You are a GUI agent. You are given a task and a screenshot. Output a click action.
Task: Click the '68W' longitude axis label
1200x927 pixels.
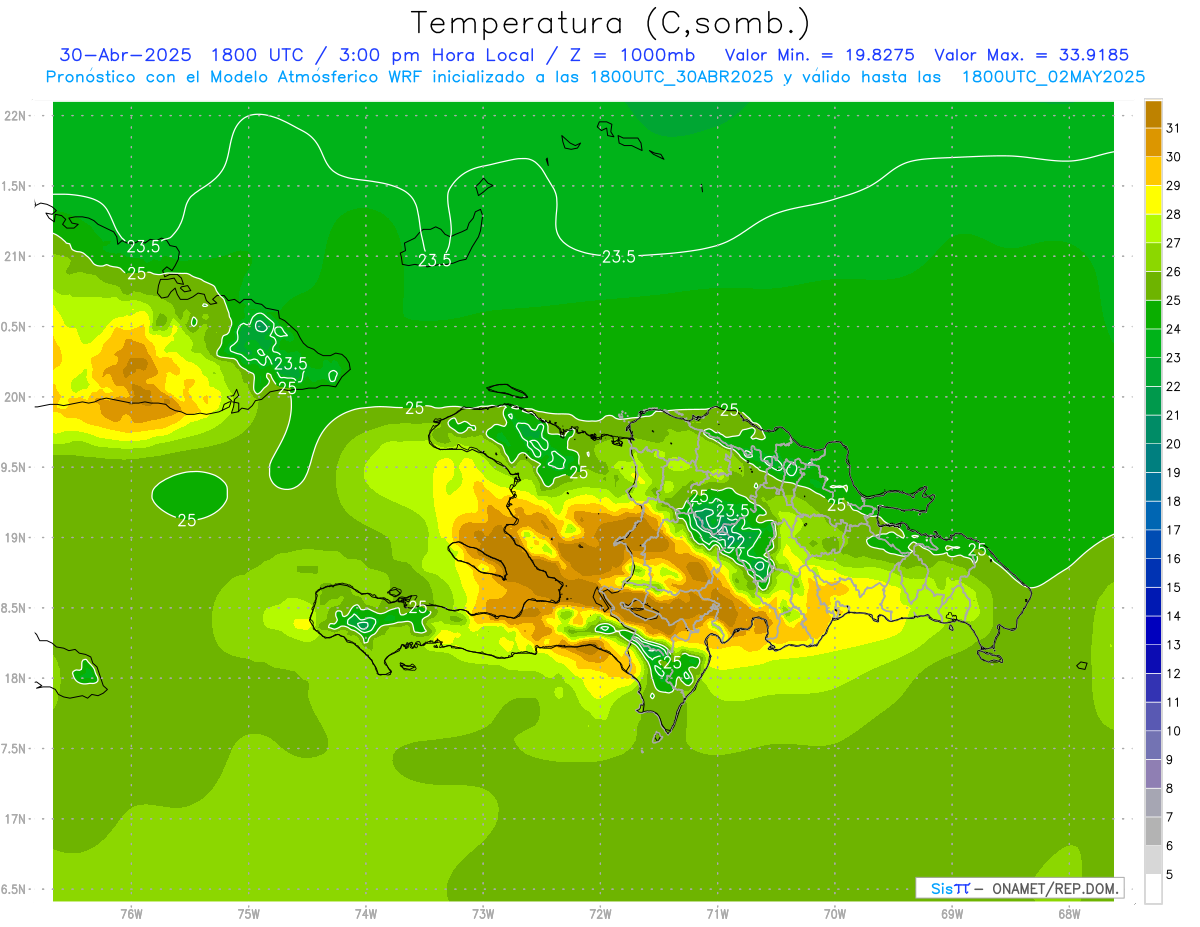tap(1069, 914)
